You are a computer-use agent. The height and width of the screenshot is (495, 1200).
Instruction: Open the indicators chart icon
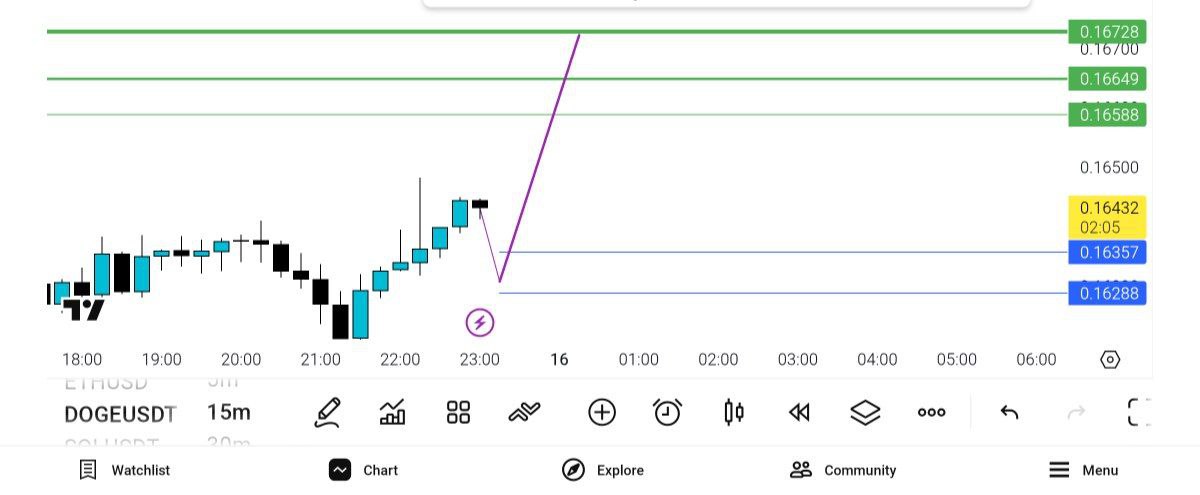point(393,412)
